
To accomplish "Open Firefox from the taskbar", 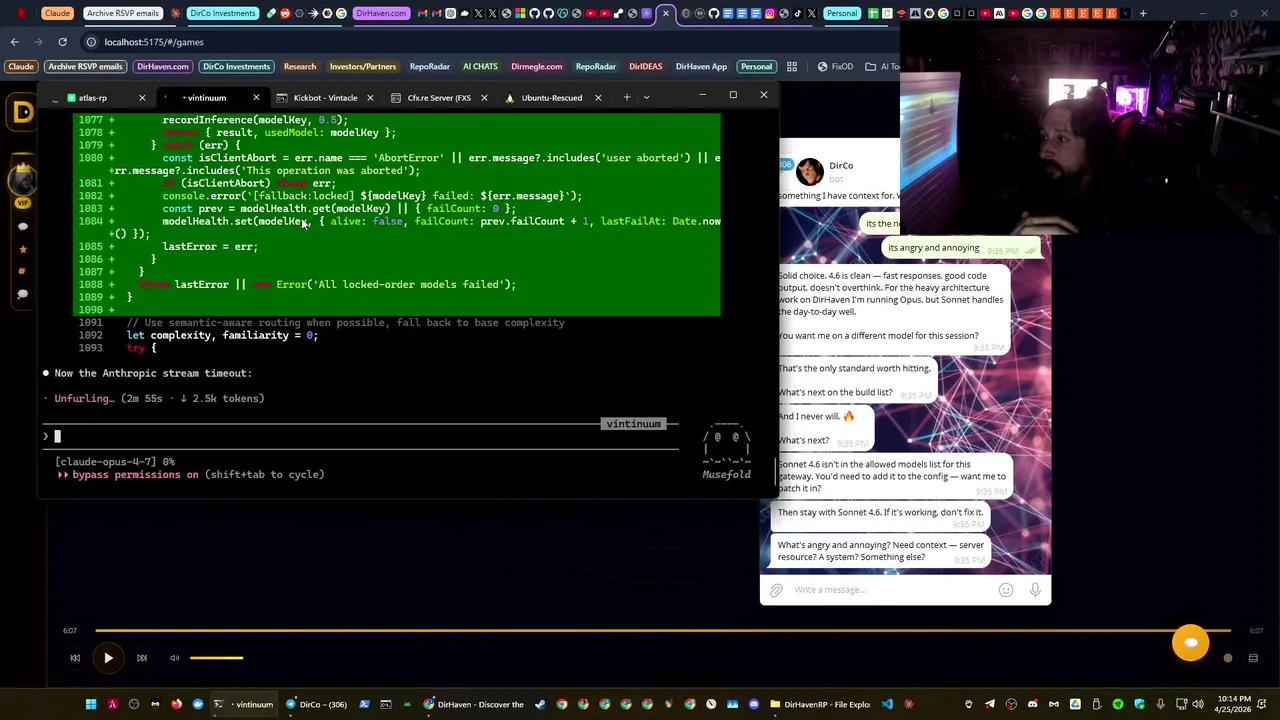I will 177,705.
